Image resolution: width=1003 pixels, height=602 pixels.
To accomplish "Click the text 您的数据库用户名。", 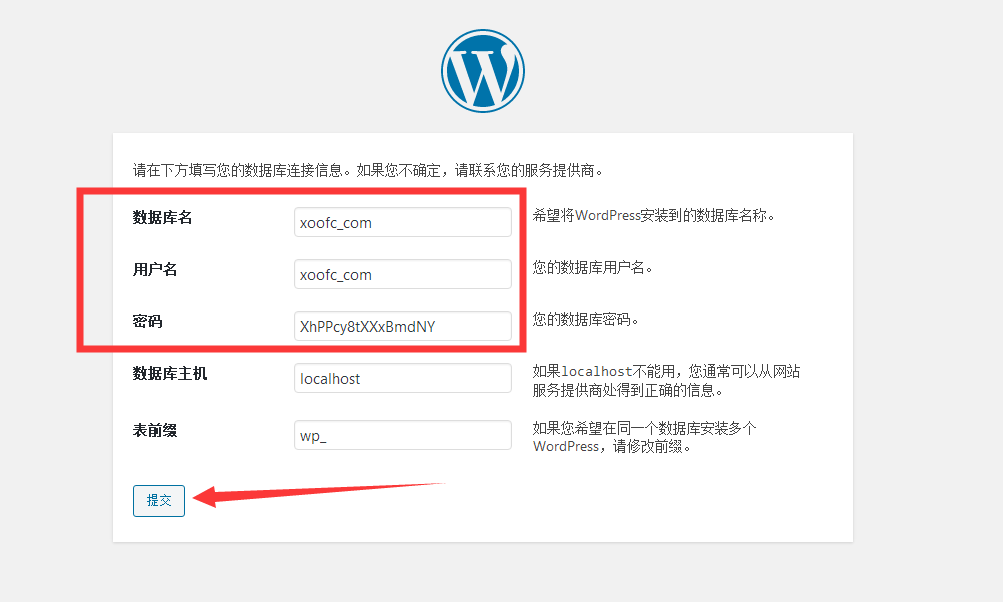I will pyautogui.click(x=593, y=267).
